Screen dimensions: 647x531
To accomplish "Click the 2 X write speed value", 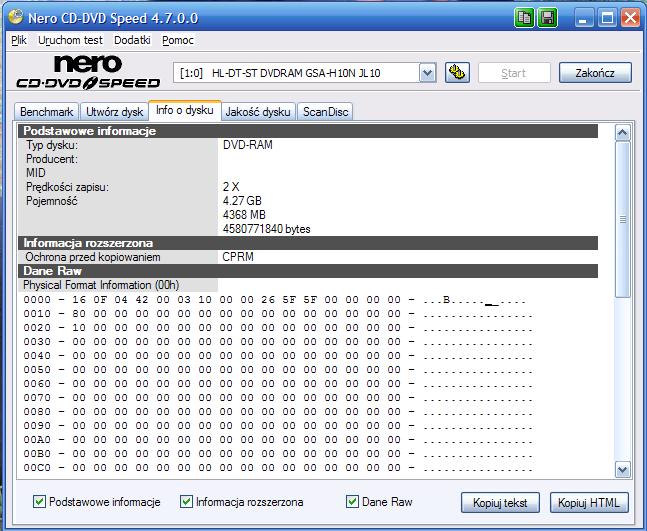I will pyautogui.click(x=231, y=187).
